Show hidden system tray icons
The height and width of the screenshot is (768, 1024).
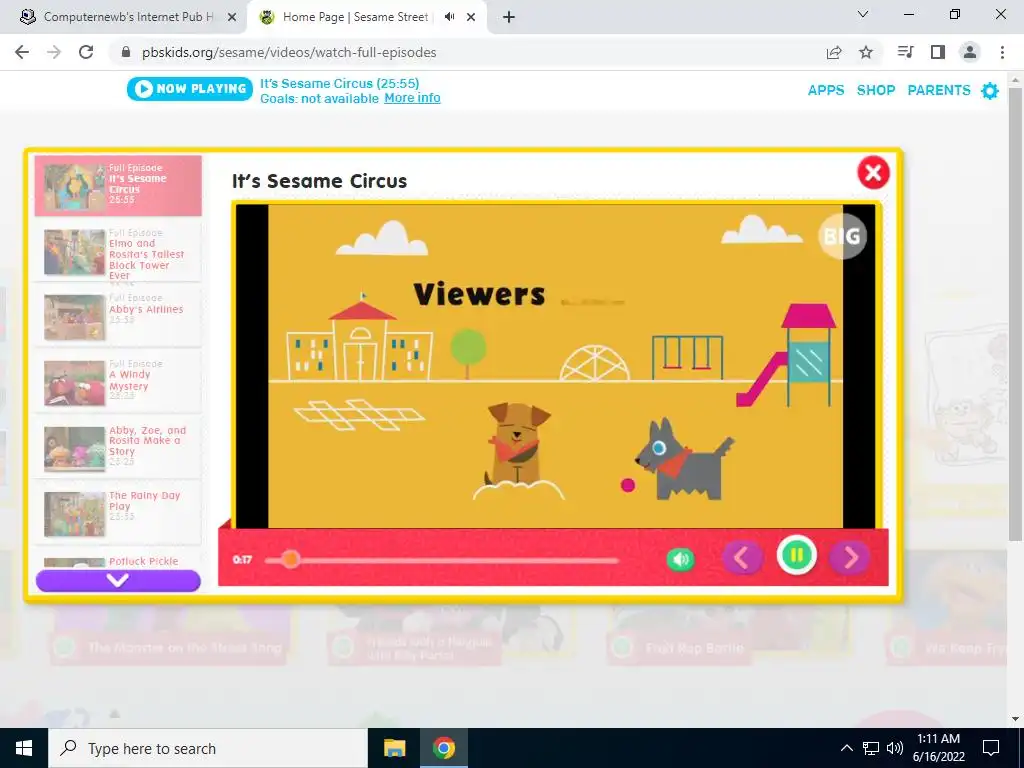point(846,748)
